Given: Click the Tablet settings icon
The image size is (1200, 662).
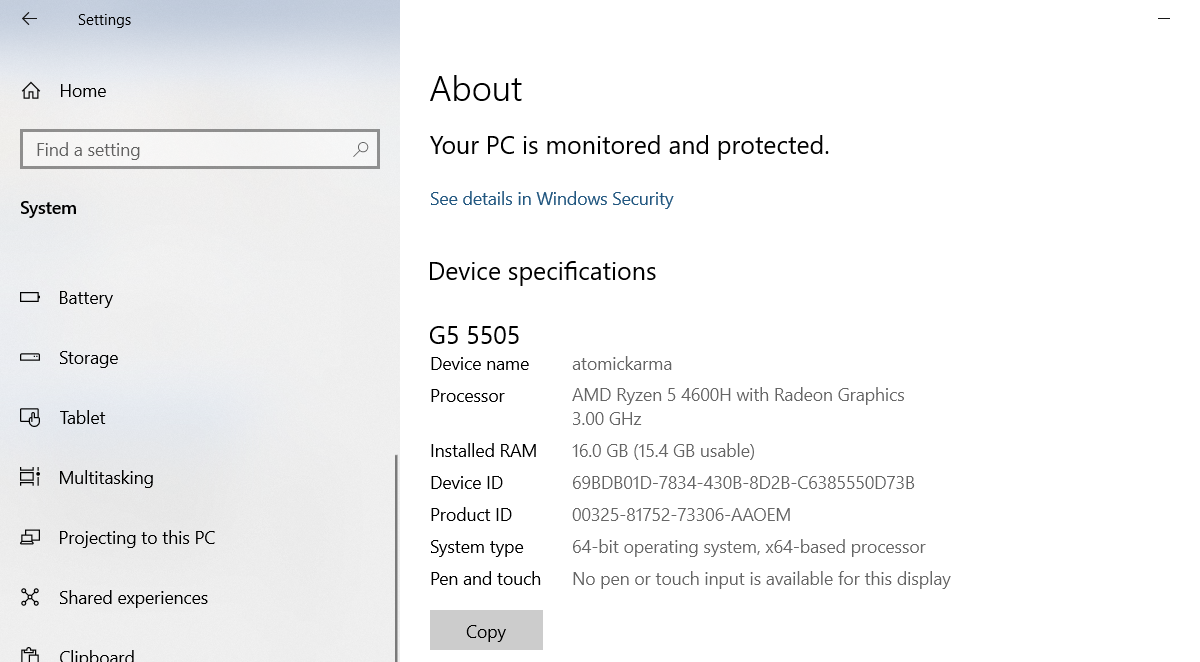Looking at the screenshot, I should [x=29, y=417].
